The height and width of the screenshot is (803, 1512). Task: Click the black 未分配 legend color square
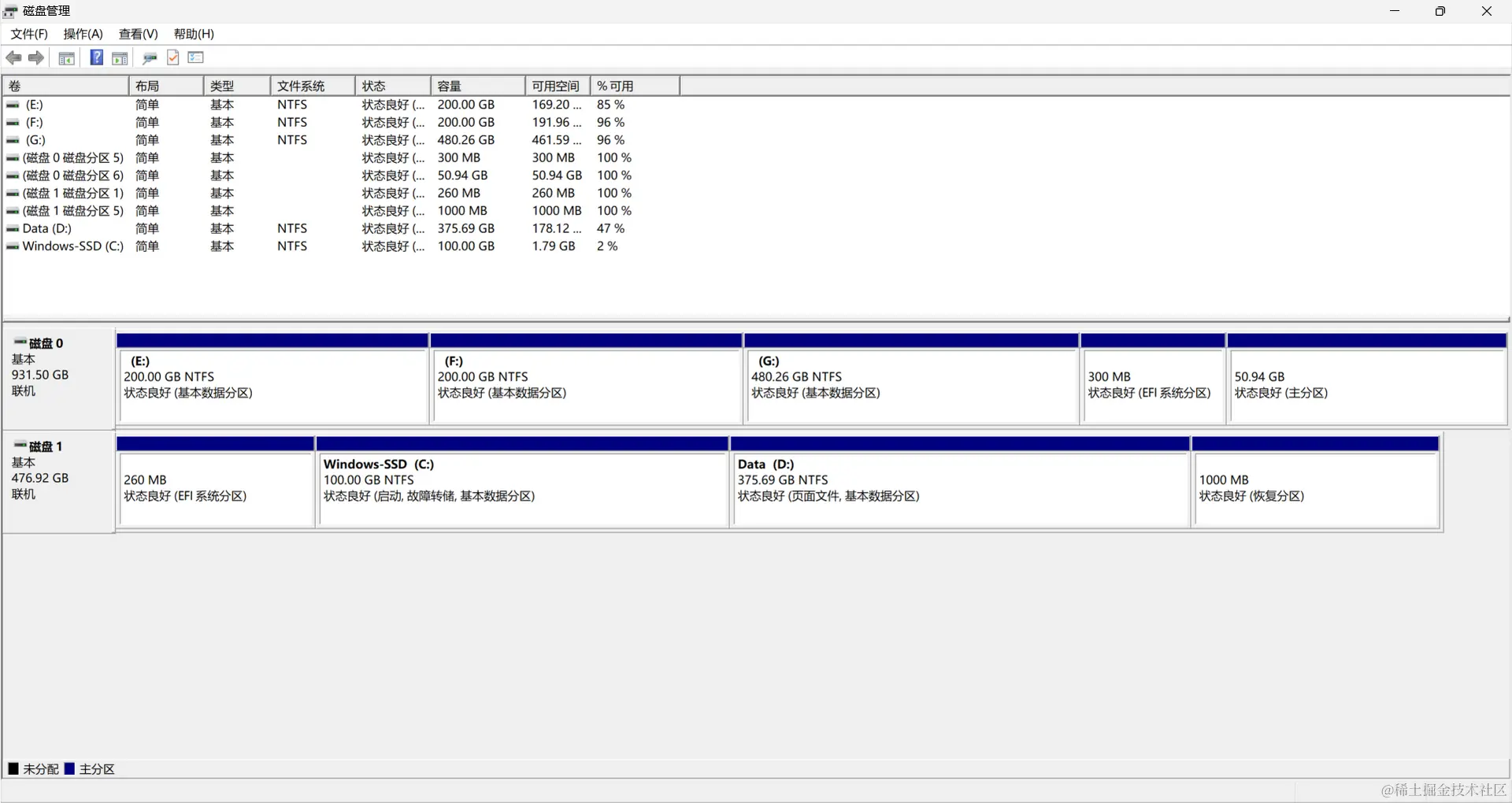coord(13,768)
